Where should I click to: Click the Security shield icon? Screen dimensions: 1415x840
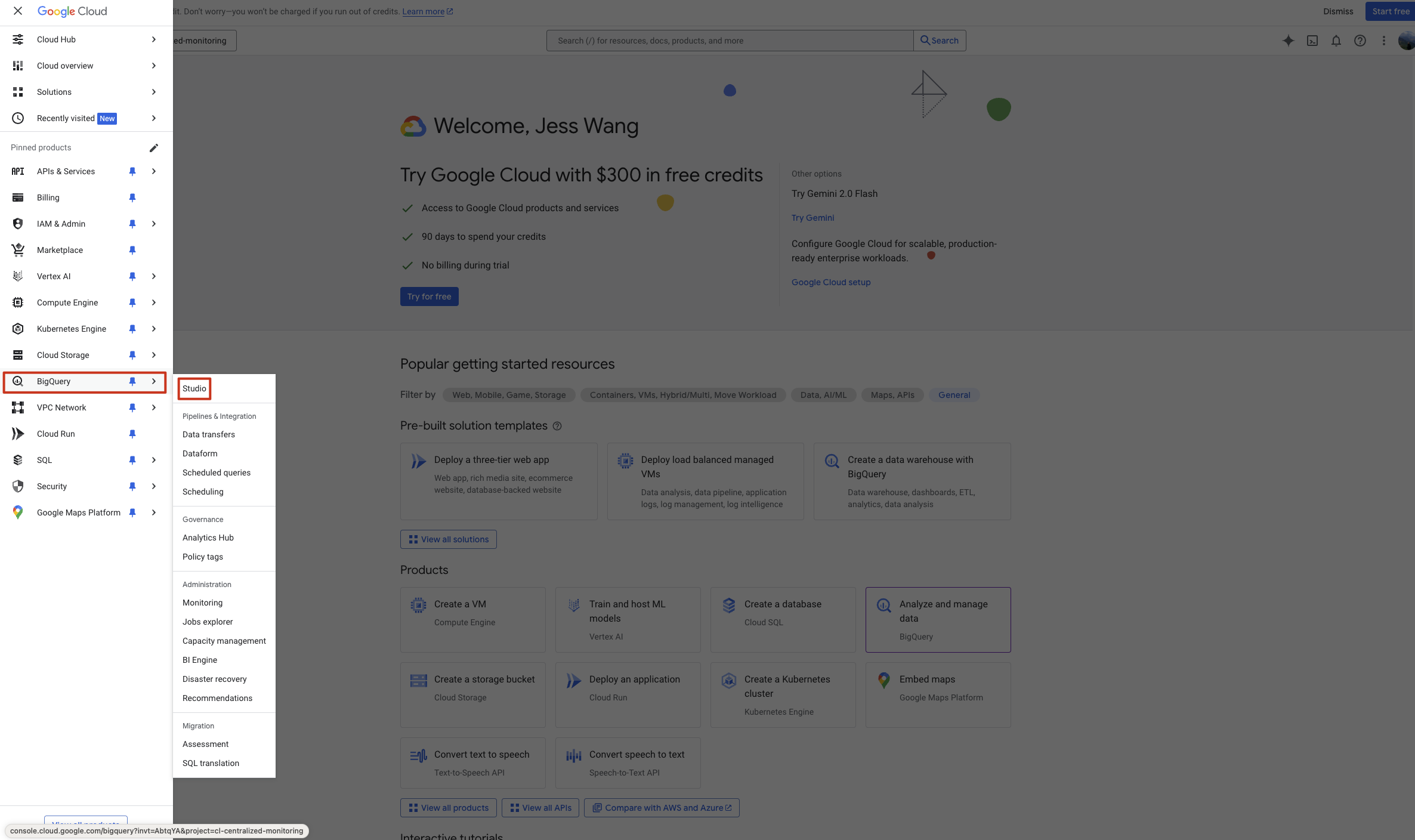click(x=18, y=486)
